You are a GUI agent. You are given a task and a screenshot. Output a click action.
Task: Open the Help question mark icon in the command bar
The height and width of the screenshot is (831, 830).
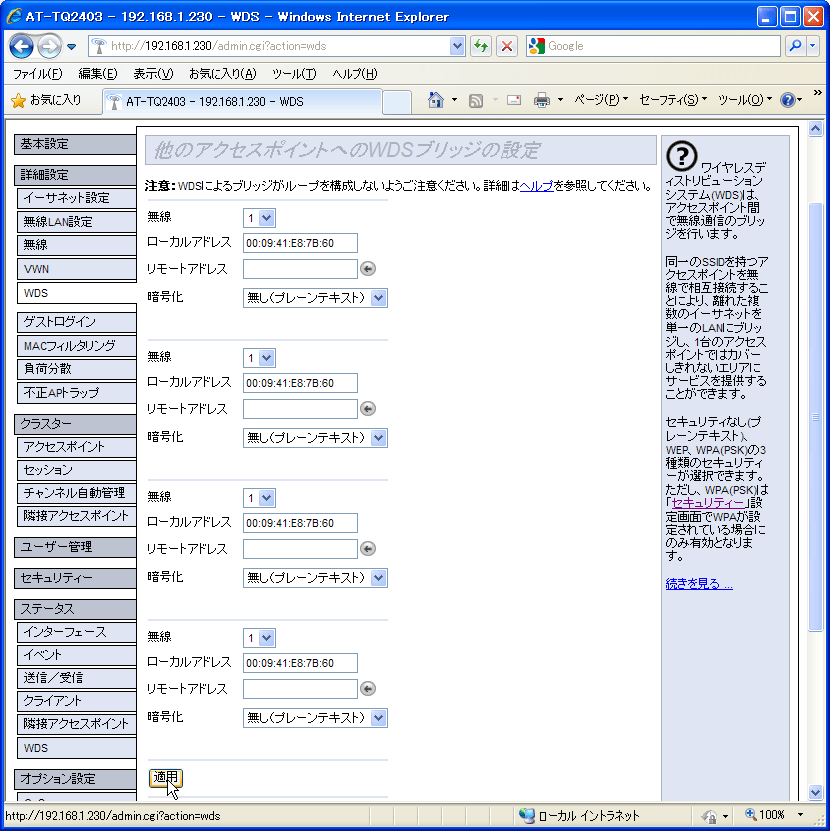point(788,100)
